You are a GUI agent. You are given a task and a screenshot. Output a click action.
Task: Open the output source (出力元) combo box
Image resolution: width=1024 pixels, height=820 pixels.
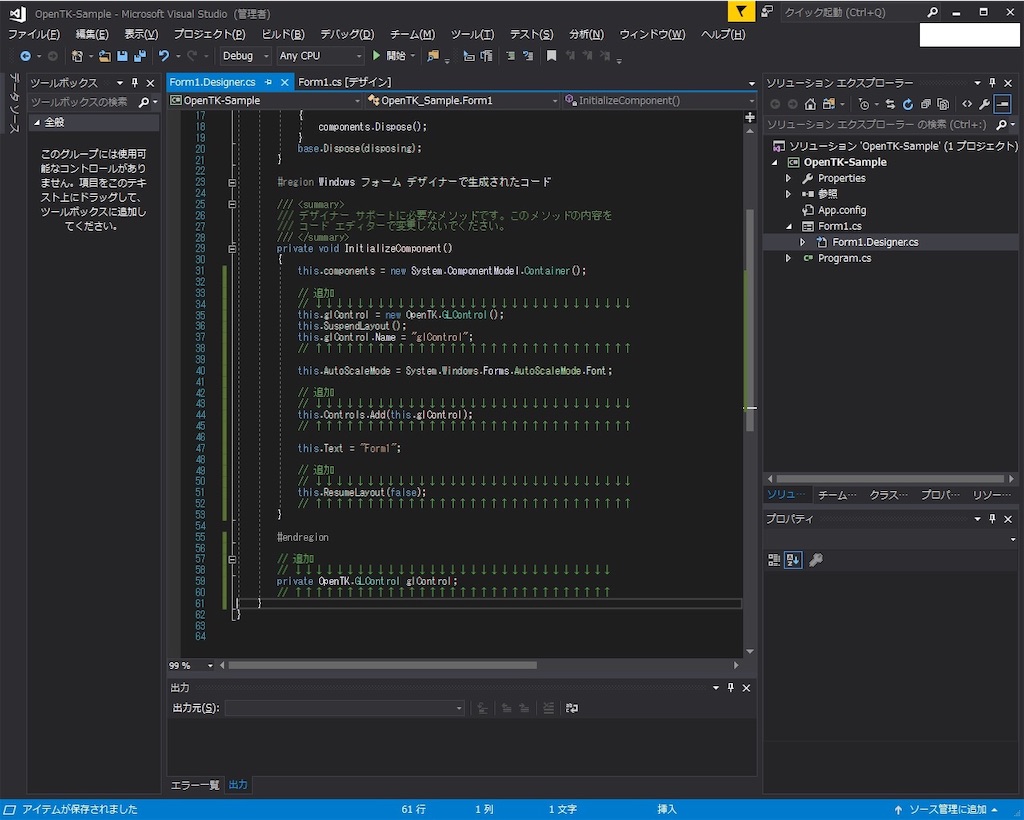click(x=345, y=708)
